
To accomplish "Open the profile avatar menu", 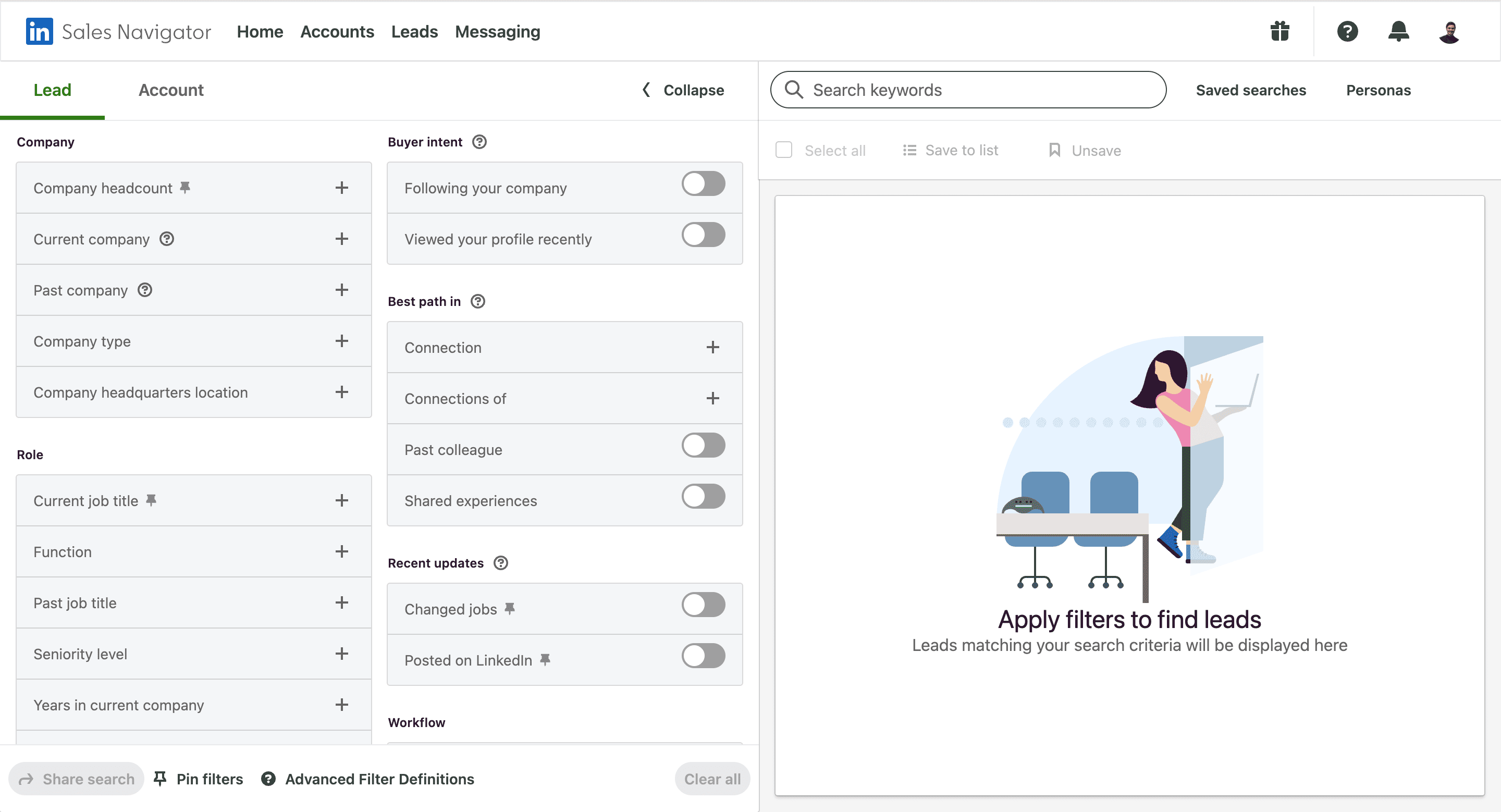I will 1449,31.
